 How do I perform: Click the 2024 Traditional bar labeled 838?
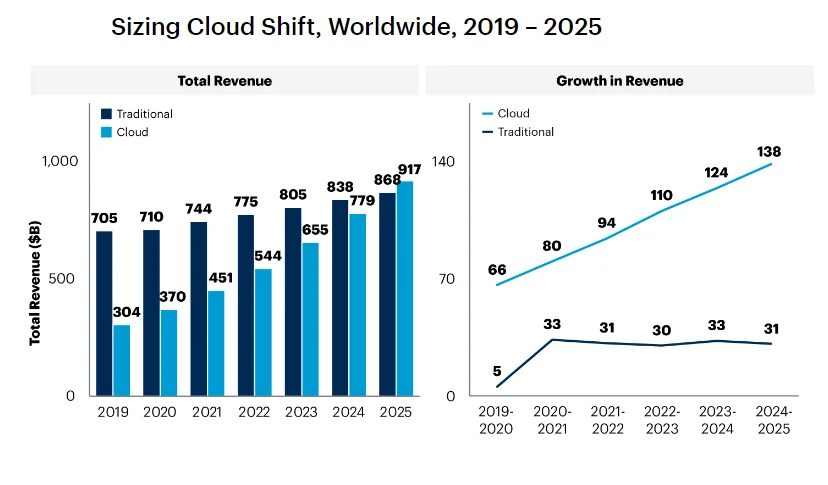340,298
